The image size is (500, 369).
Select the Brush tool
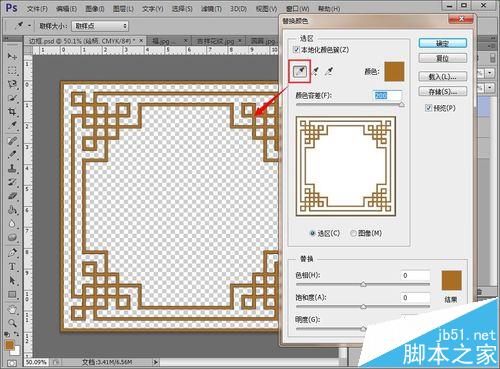coord(12,155)
